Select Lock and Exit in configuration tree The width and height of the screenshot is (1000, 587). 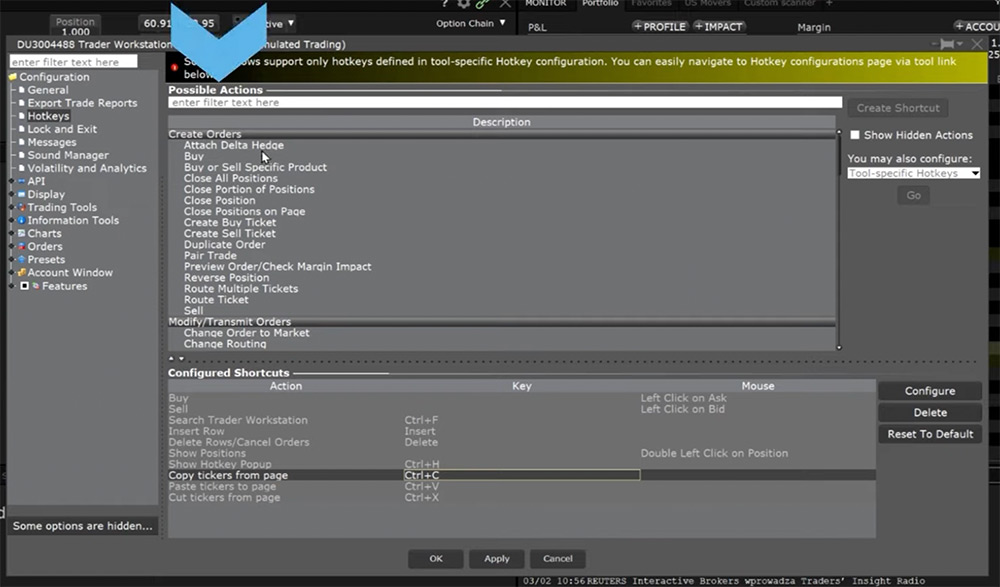(62, 130)
